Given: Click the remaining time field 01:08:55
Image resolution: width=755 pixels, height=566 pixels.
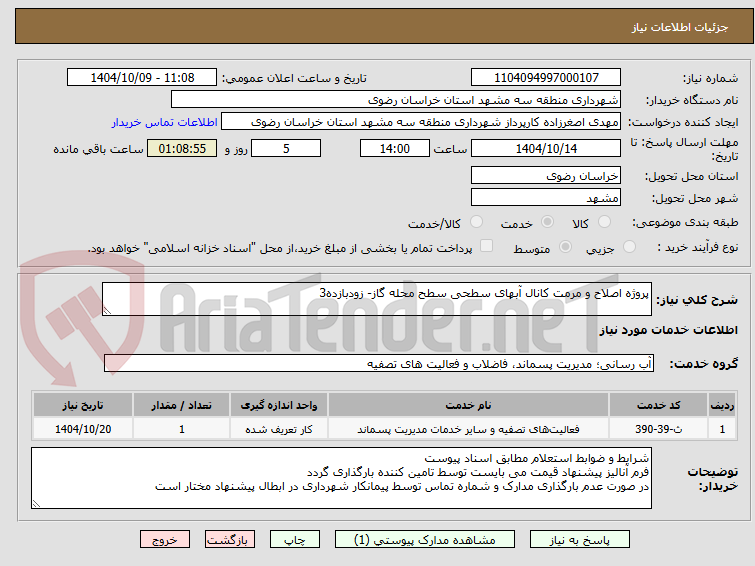Looking at the screenshot, I should tap(182, 148).
